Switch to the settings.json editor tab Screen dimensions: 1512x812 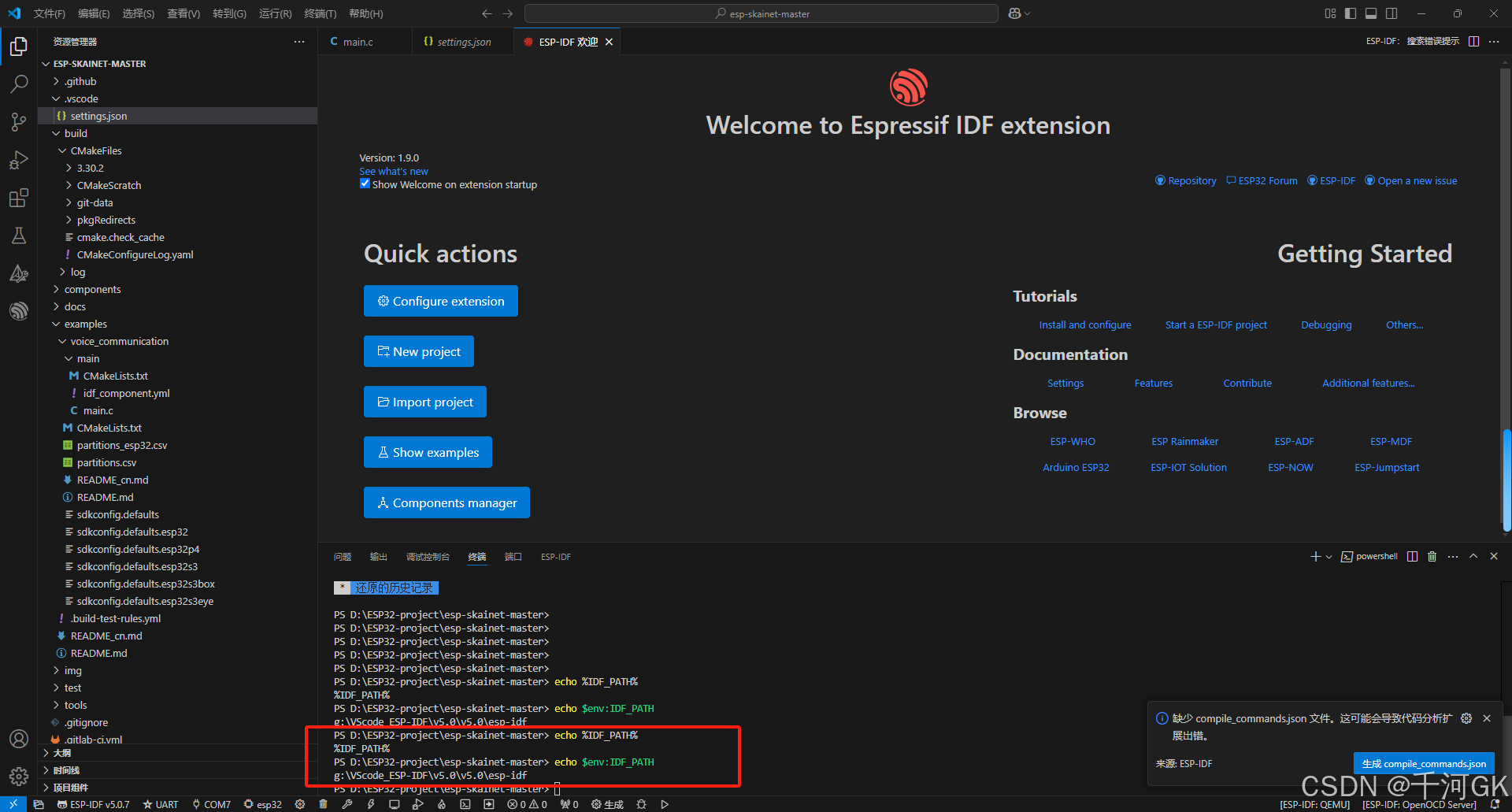click(462, 42)
